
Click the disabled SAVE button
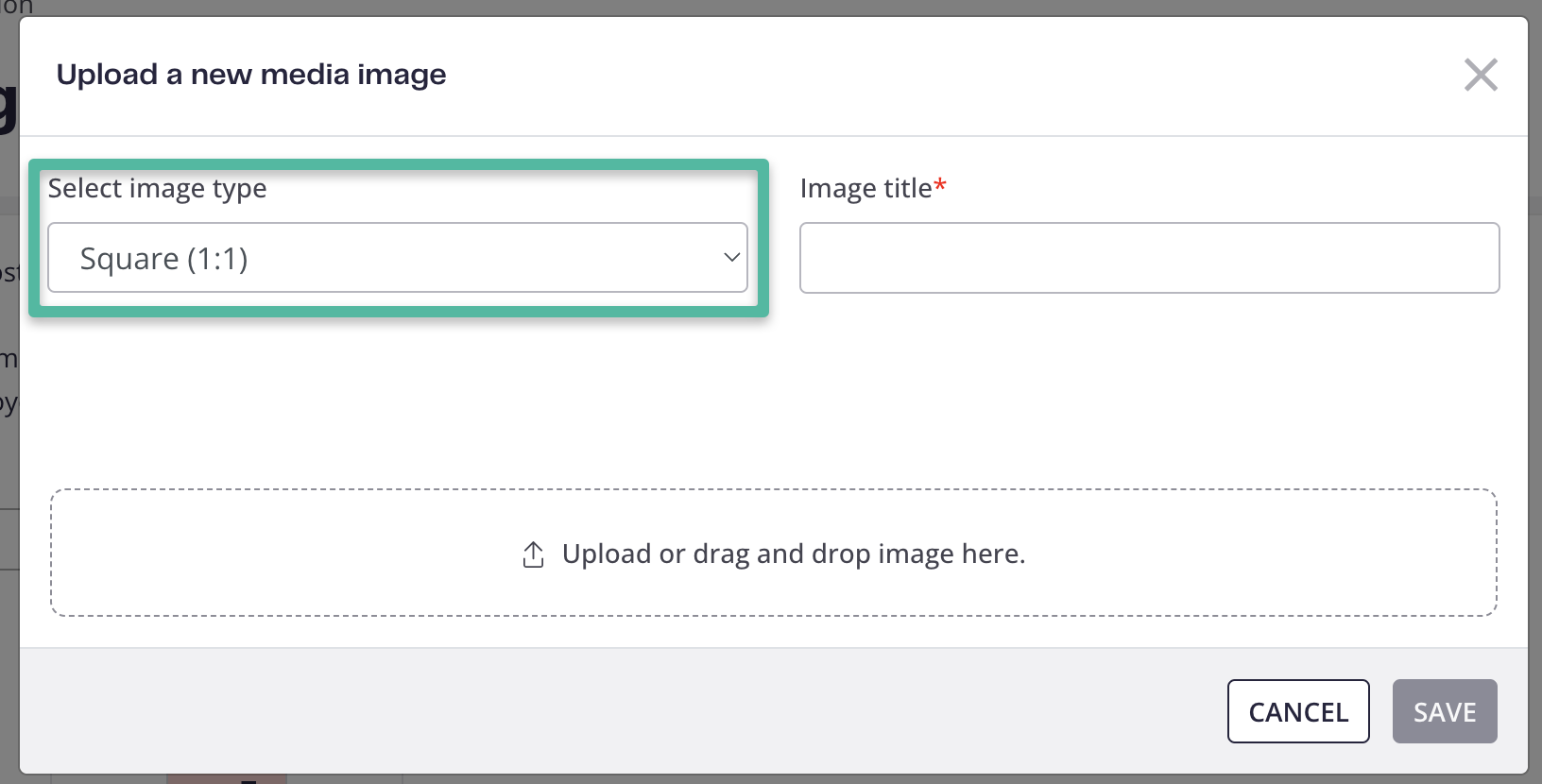[x=1445, y=711]
